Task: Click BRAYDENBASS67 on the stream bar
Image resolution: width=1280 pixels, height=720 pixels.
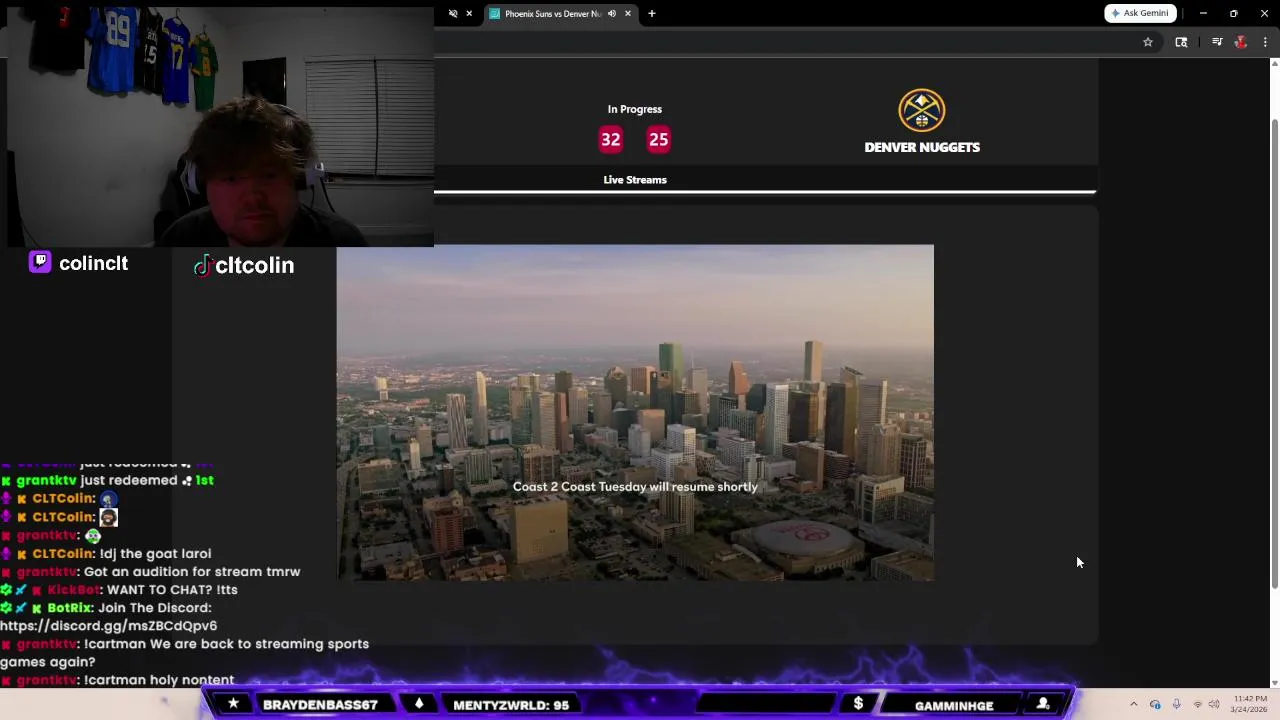Action: tap(320, 705)
